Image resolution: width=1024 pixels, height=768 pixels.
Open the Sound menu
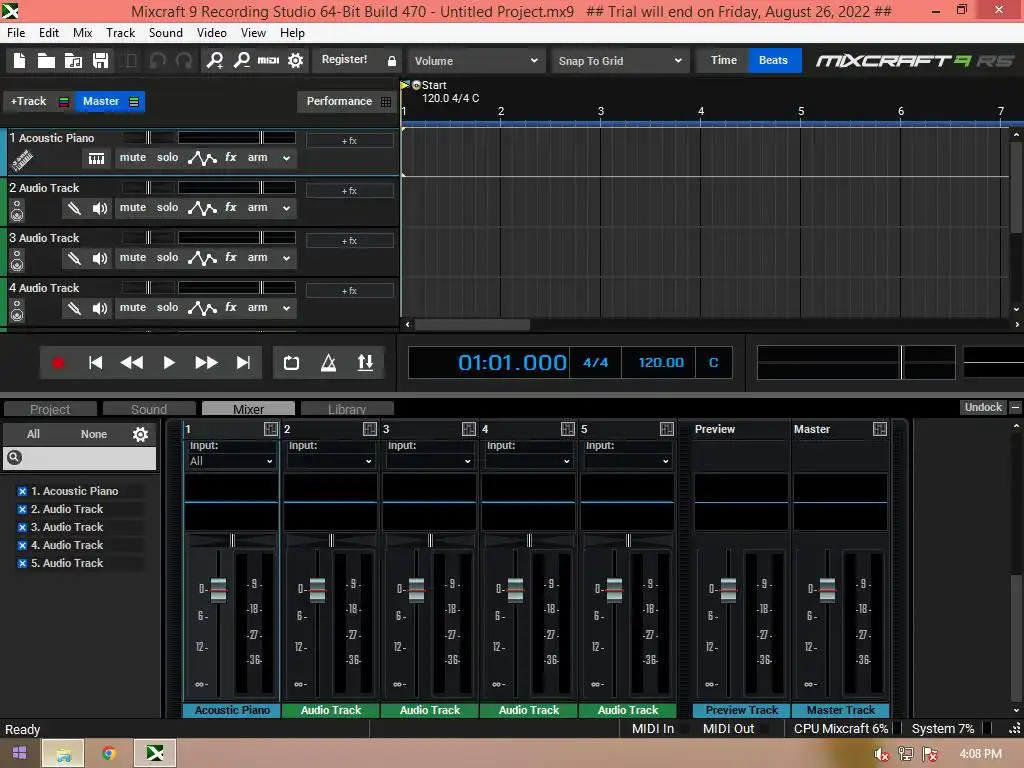point(166,33)
